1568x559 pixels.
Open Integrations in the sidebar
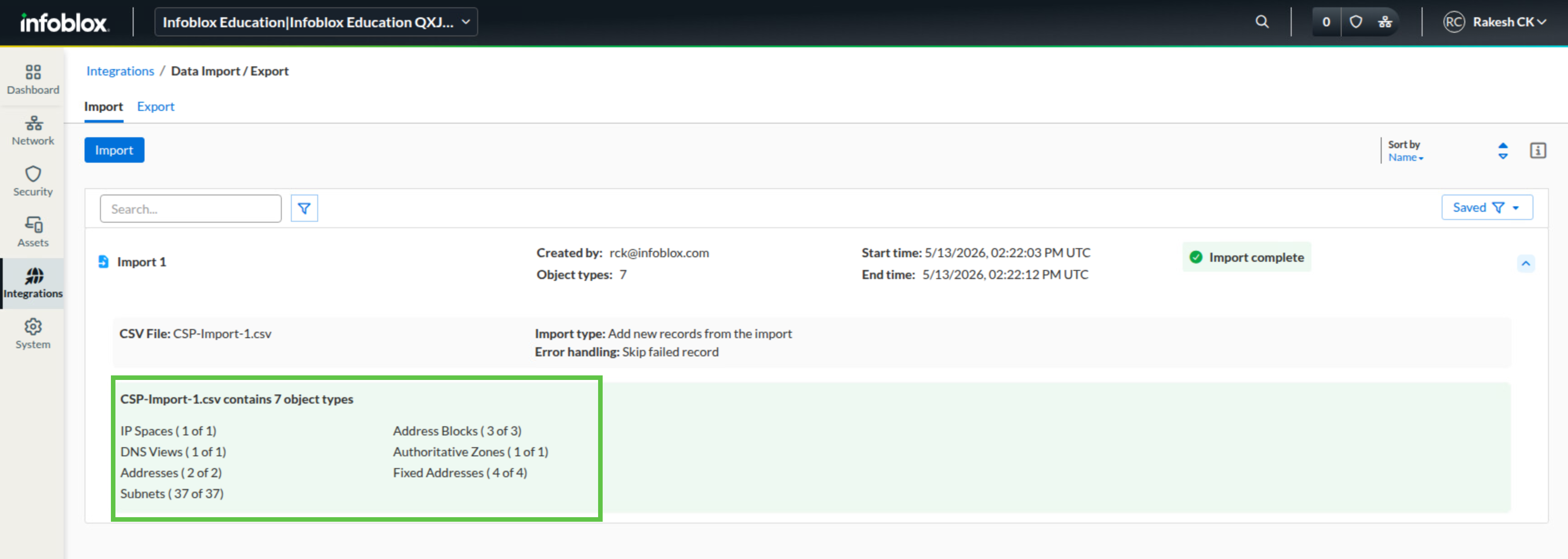[33, 284]
